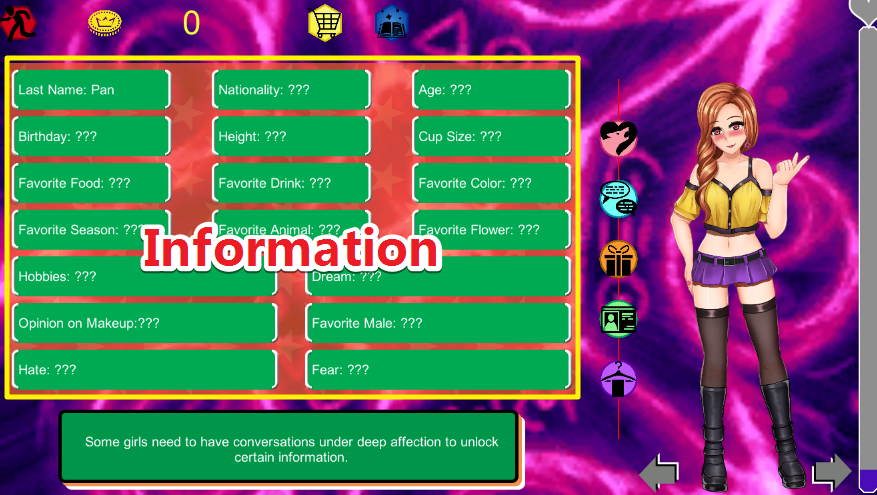Click the red 'Information' title text
Image resolution: width=877 pixels, height=495 pixels.
tap(291, 249)
